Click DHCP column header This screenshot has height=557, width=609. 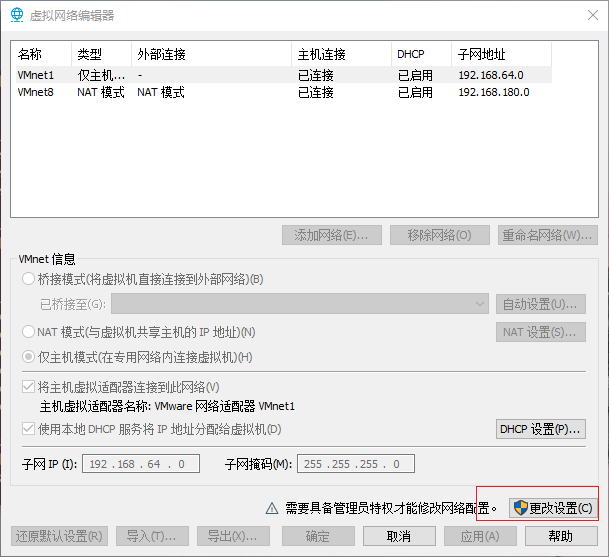[422, 54]
